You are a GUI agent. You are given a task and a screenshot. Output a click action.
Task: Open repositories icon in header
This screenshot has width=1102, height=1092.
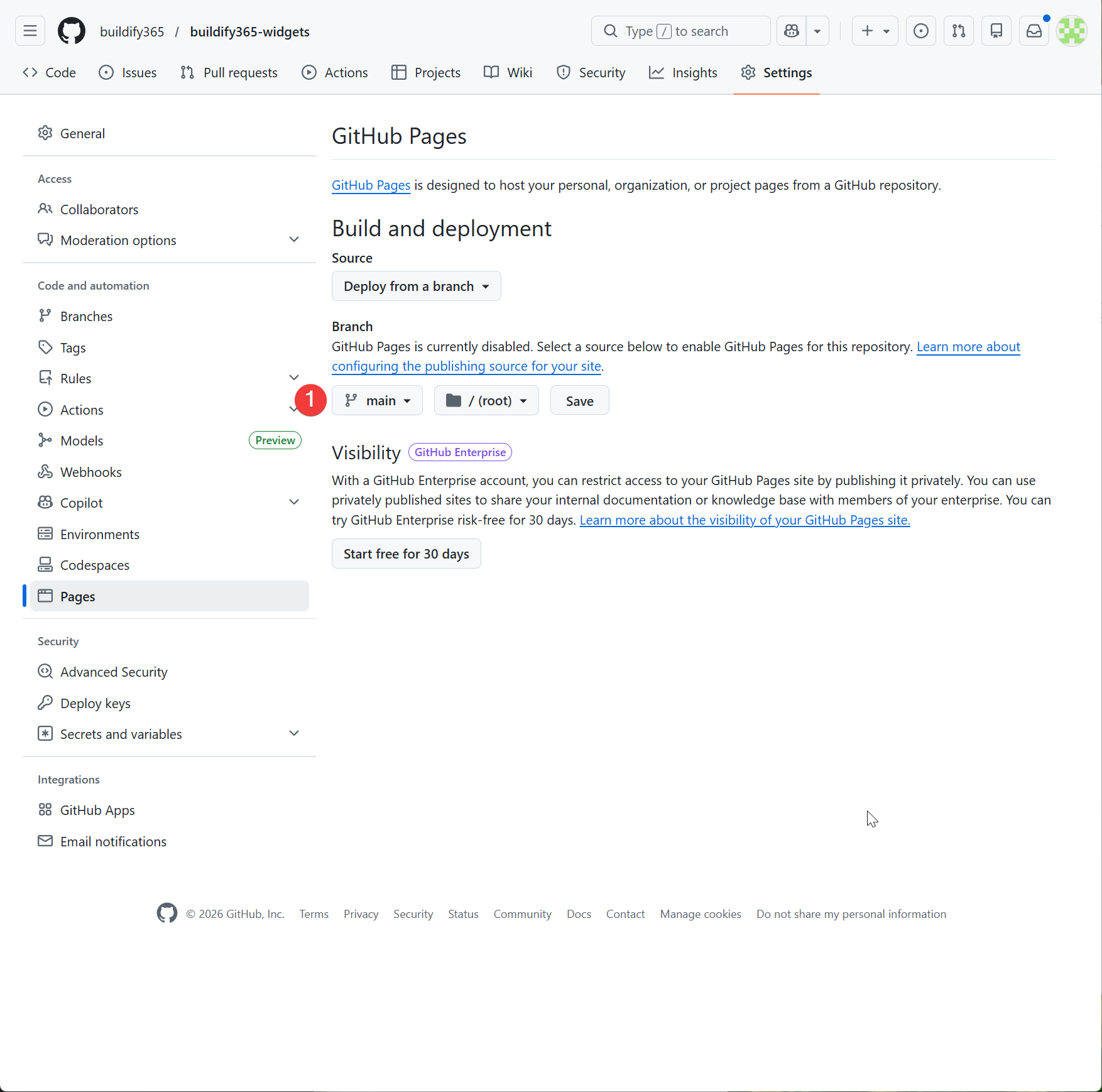pyautogui.click(x=996, y=31)
